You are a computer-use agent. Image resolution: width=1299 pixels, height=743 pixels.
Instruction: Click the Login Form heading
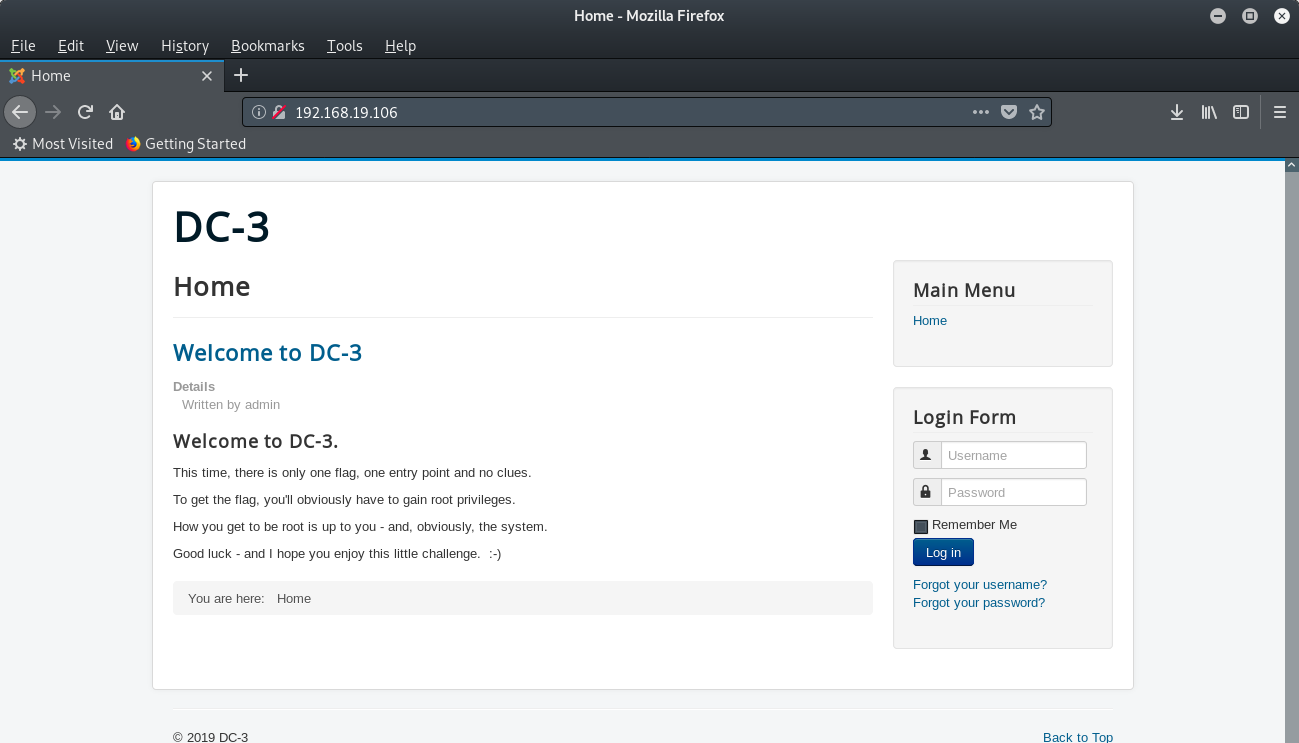pos(964,417)
